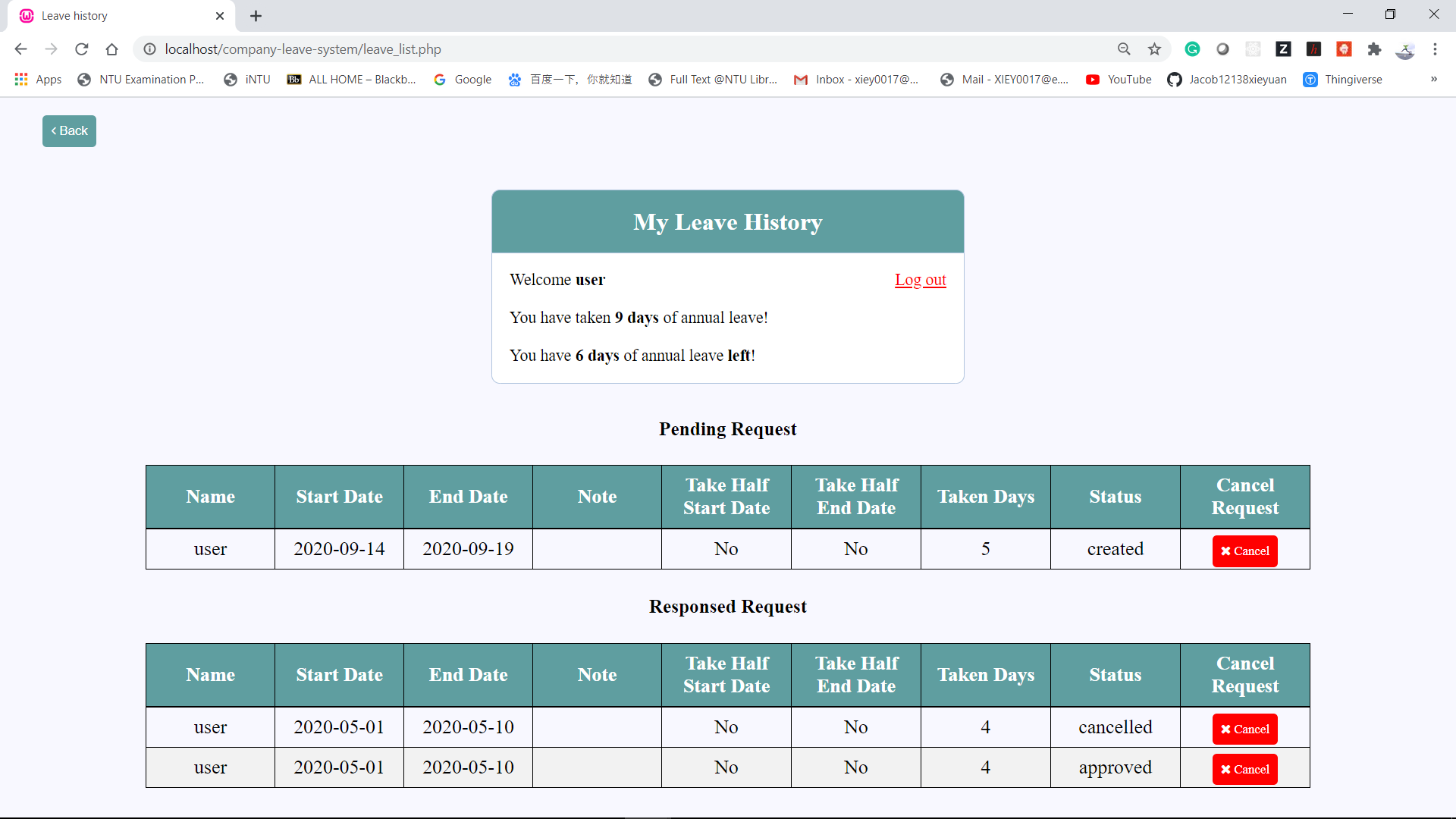Open the Extensions puzzle icon
Viewport: 1456px width, 819px height.
(1374, 49)
